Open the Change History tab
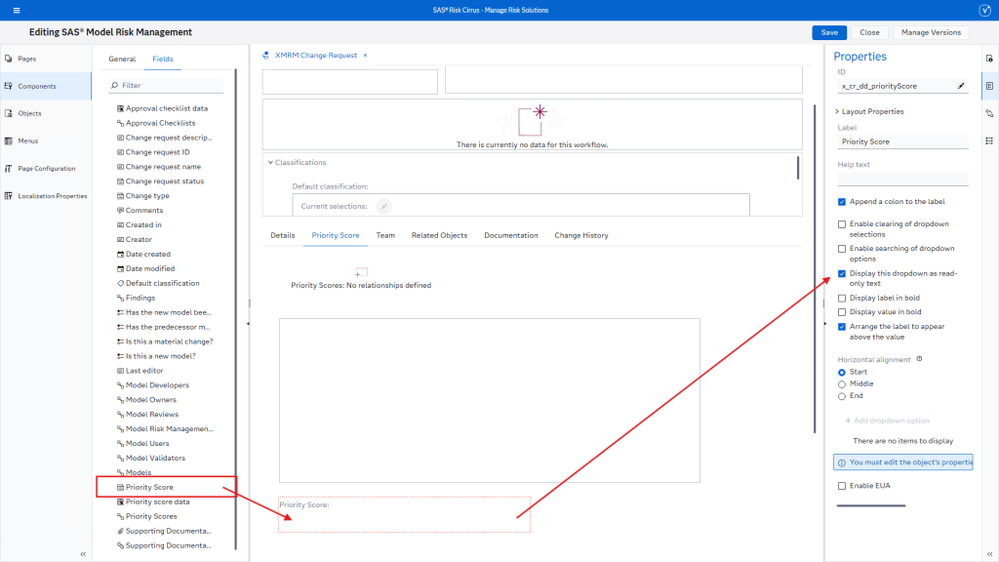 [581, 236]
